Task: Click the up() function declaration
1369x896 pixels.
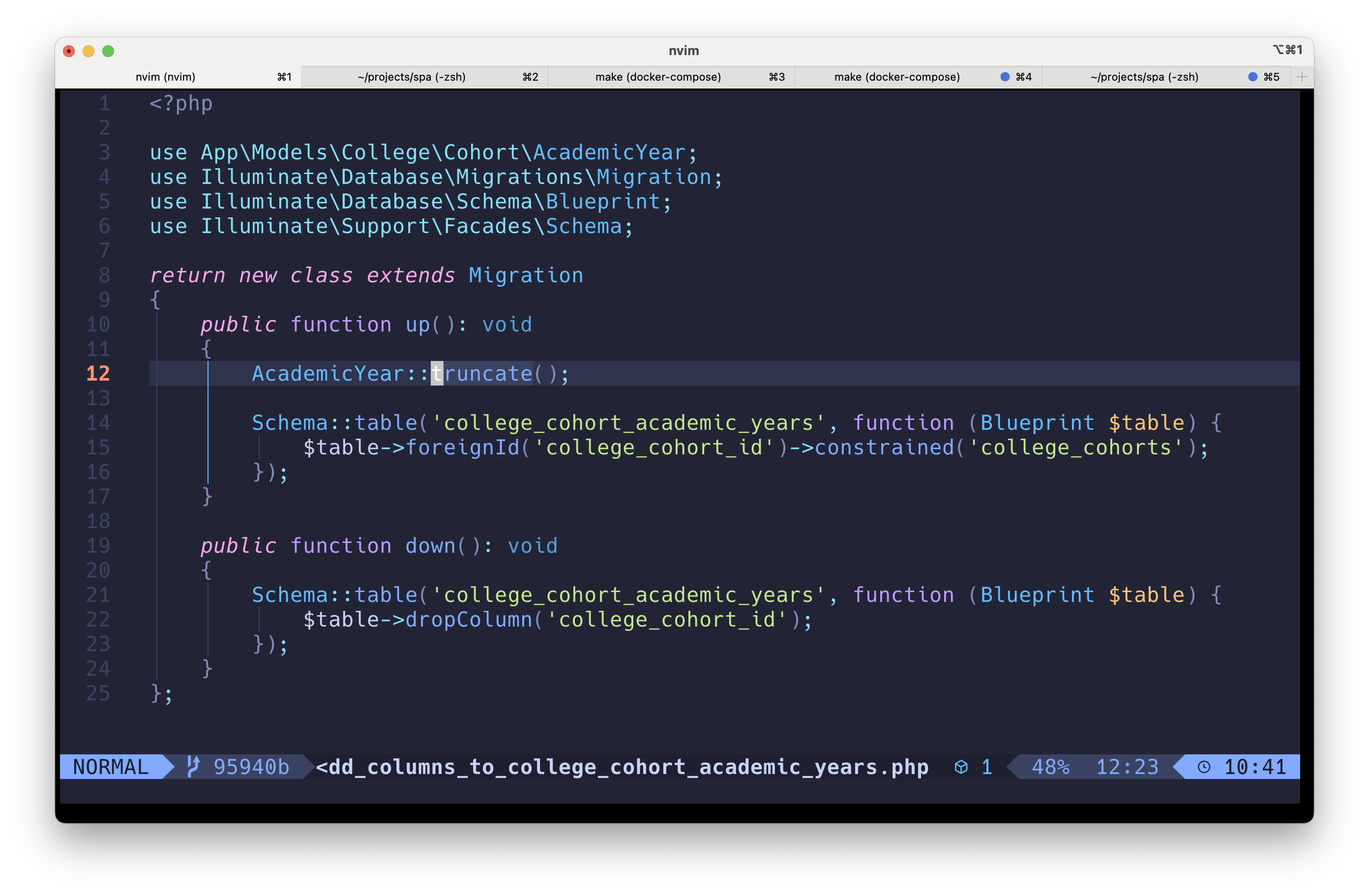Action: (366, 325)
